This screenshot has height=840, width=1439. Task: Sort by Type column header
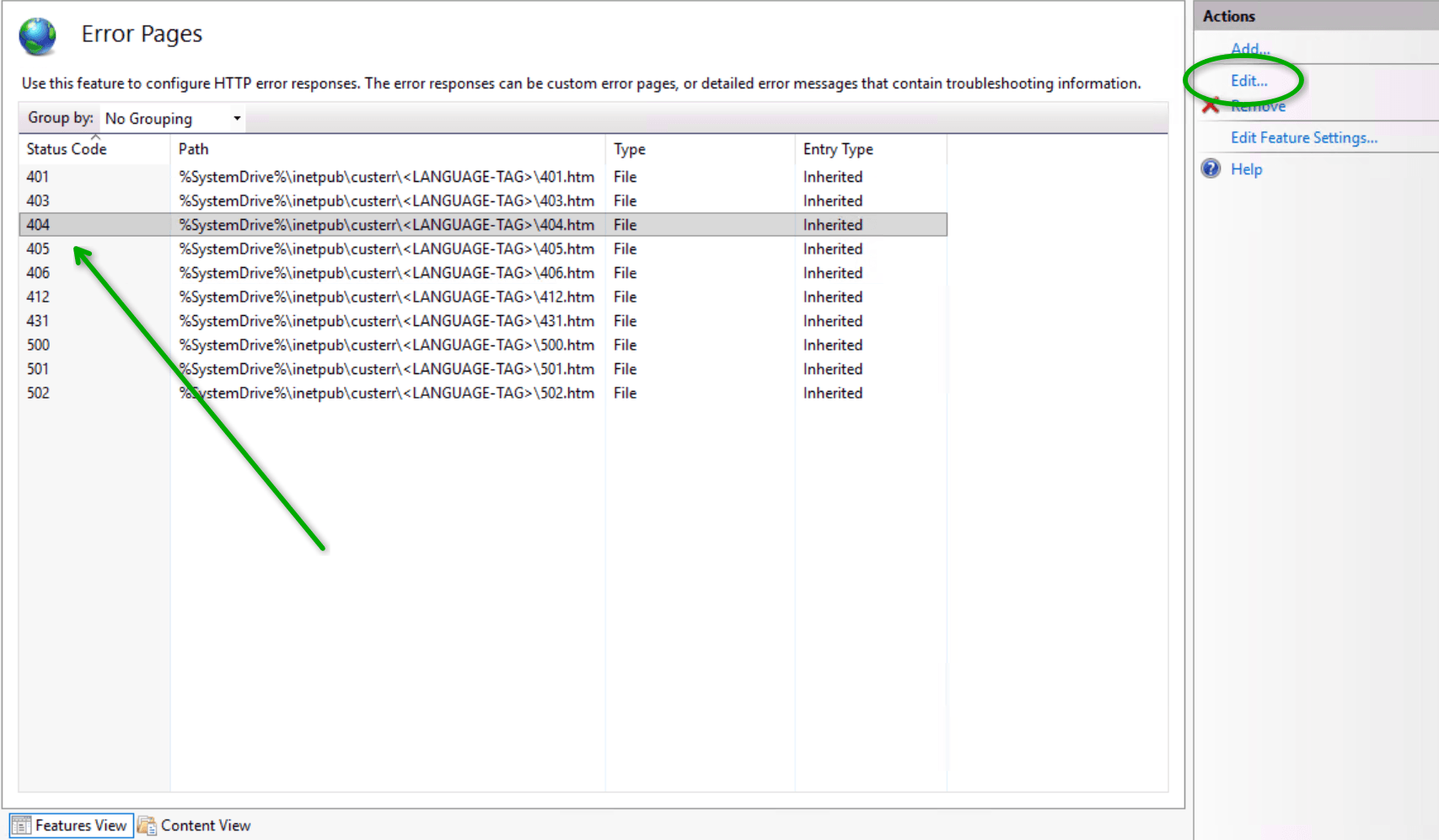click(x=700, y=149)
